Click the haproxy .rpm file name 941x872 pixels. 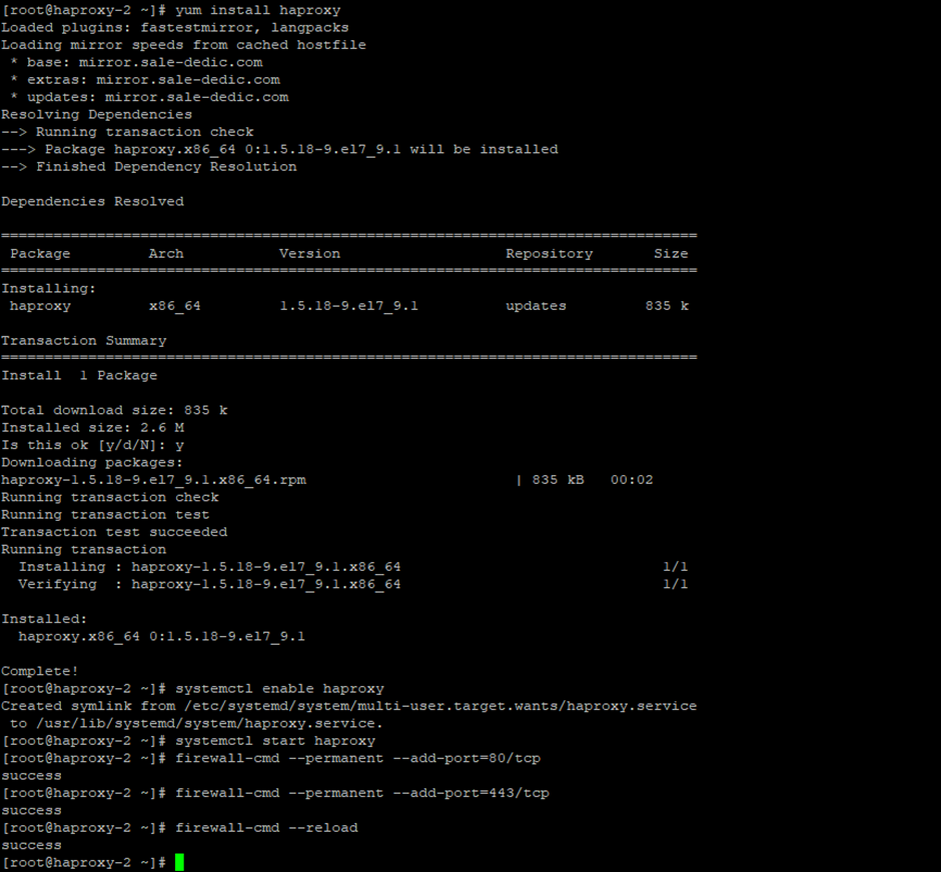click(154, 480)
